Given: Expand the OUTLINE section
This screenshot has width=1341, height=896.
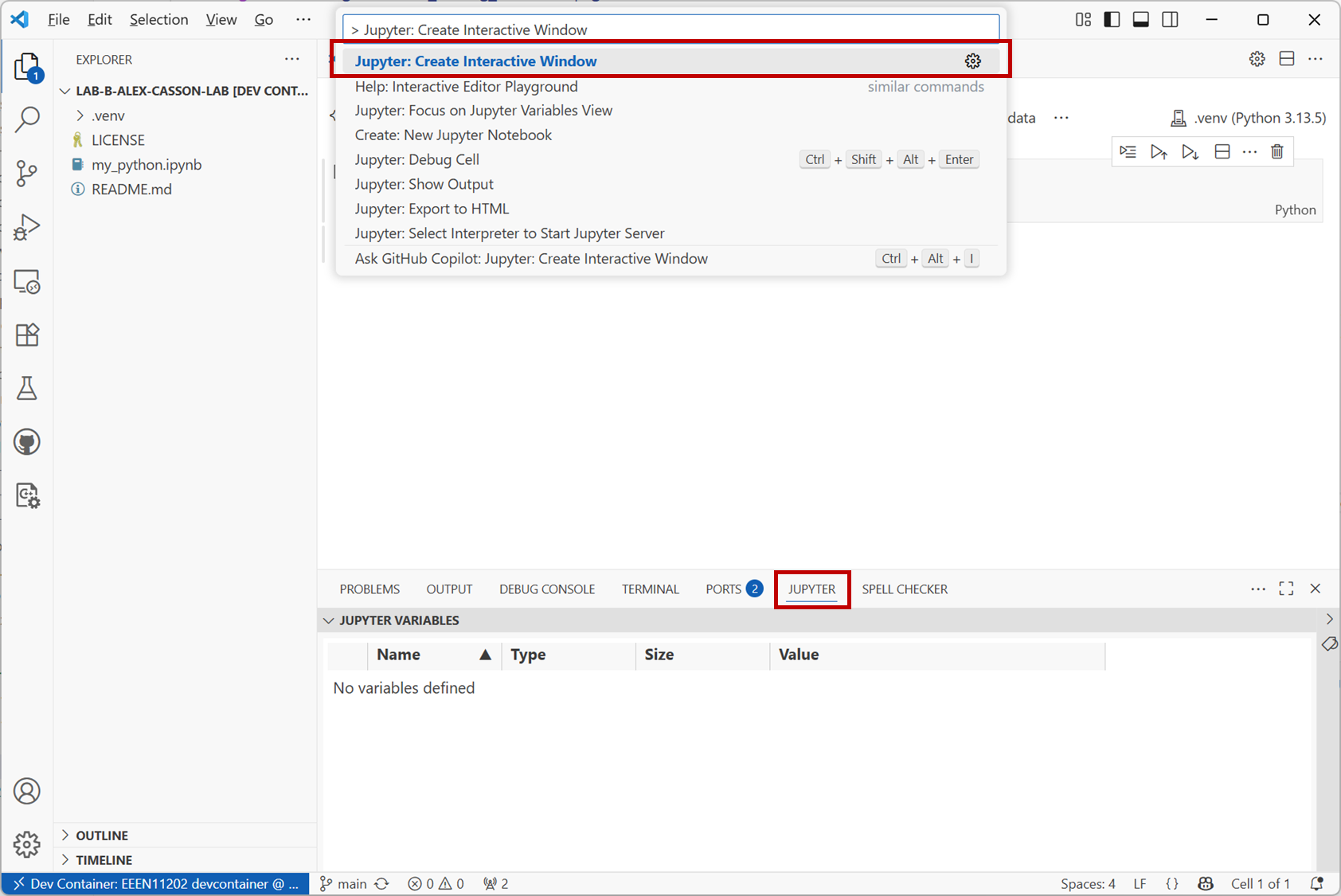Looking at the screenshot, I should pos(101,835).
